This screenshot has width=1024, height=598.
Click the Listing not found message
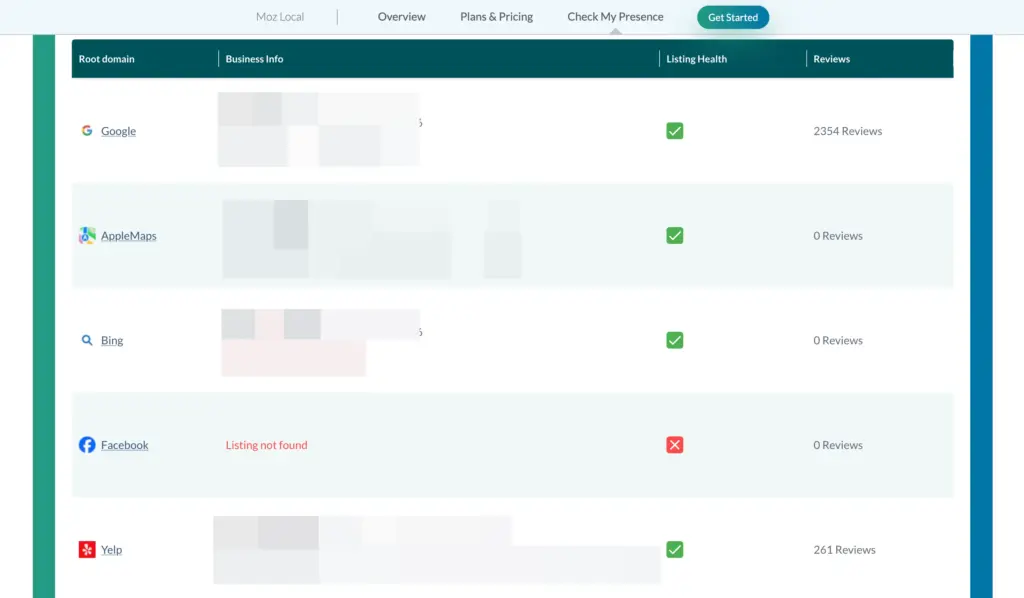click(266, 445)
